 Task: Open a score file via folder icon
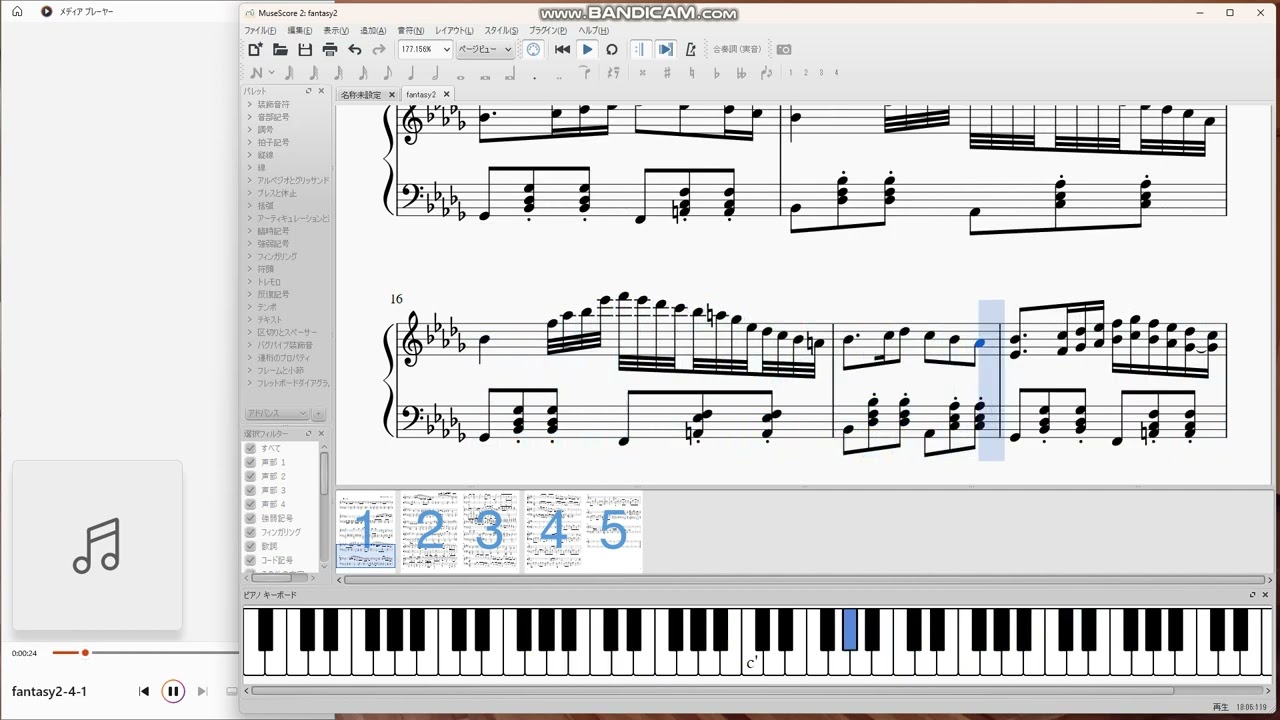click(281, 49)
